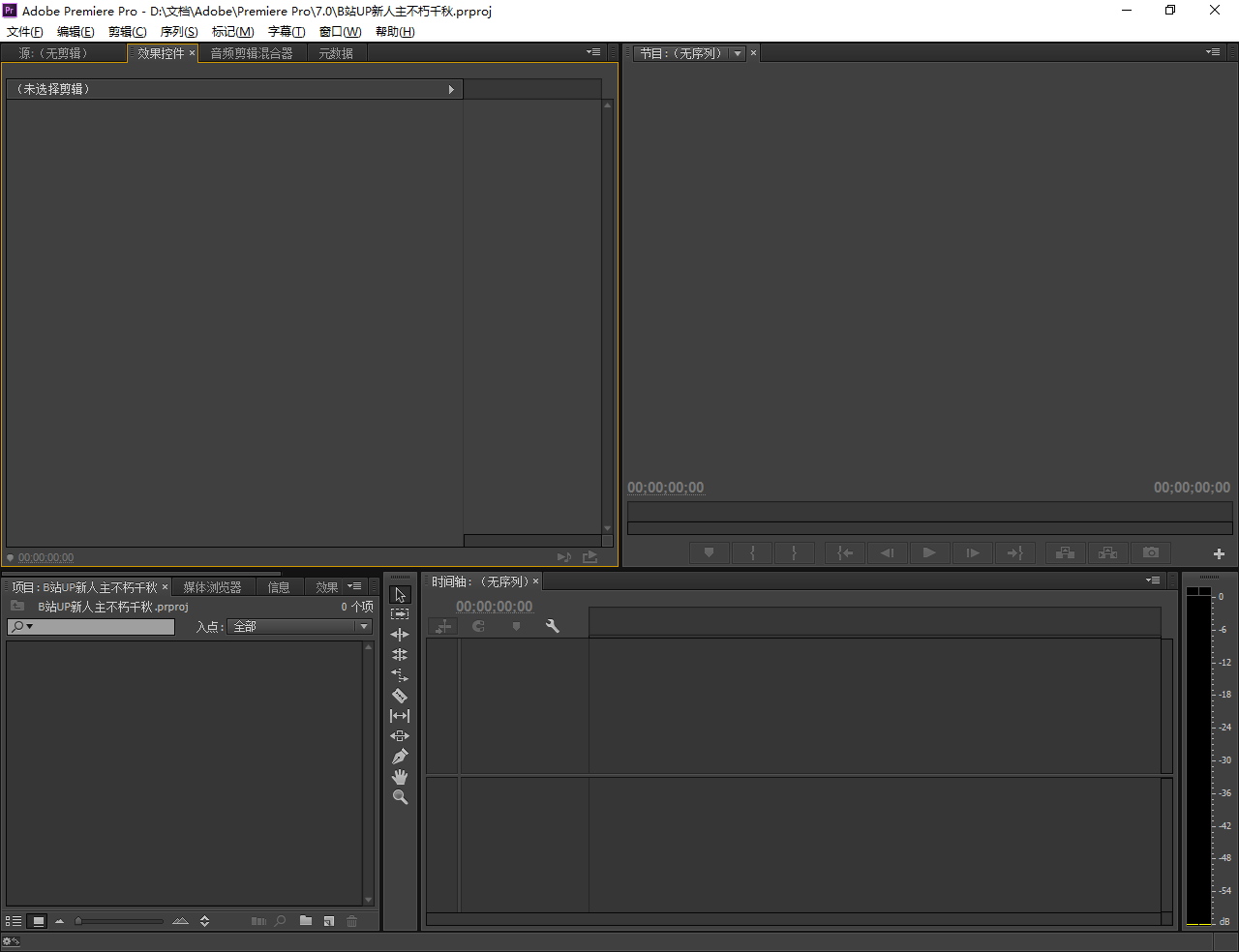The width and height of the screenshot is (1239, 952).
Task: Open the 序列 menu
Action: pos(179,32)
